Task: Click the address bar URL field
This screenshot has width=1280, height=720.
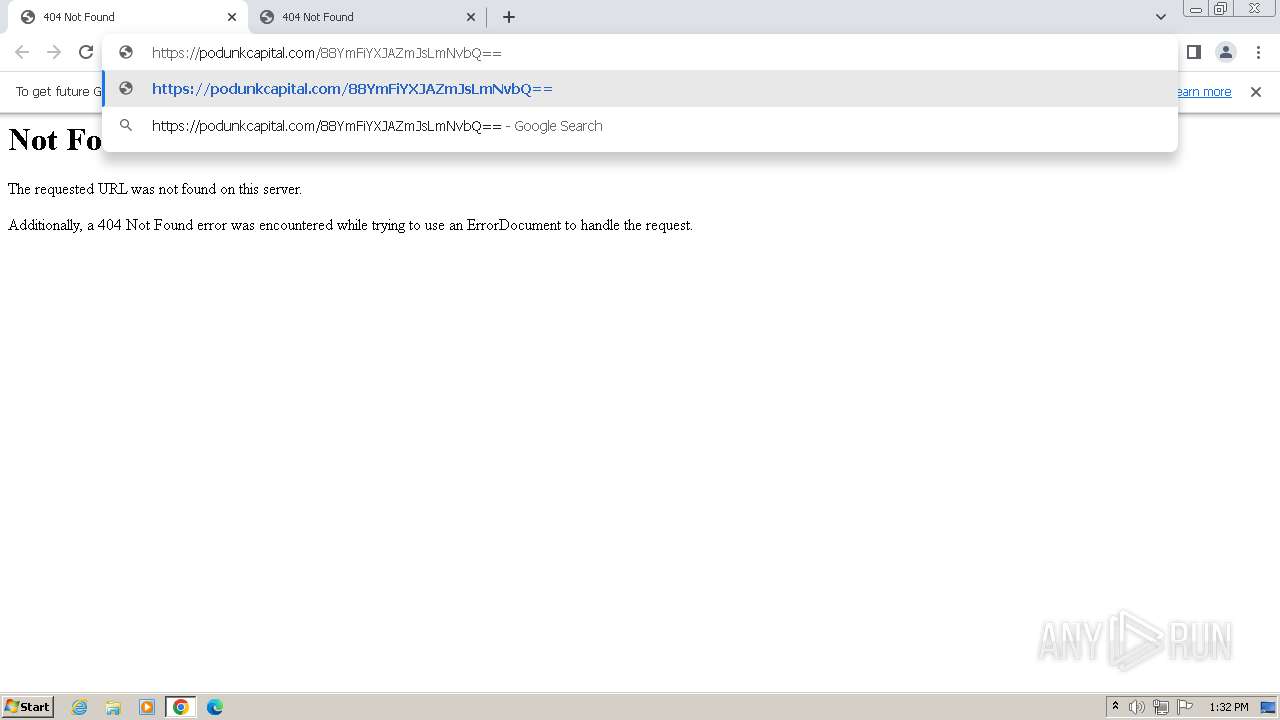Action: click(640, 53)
